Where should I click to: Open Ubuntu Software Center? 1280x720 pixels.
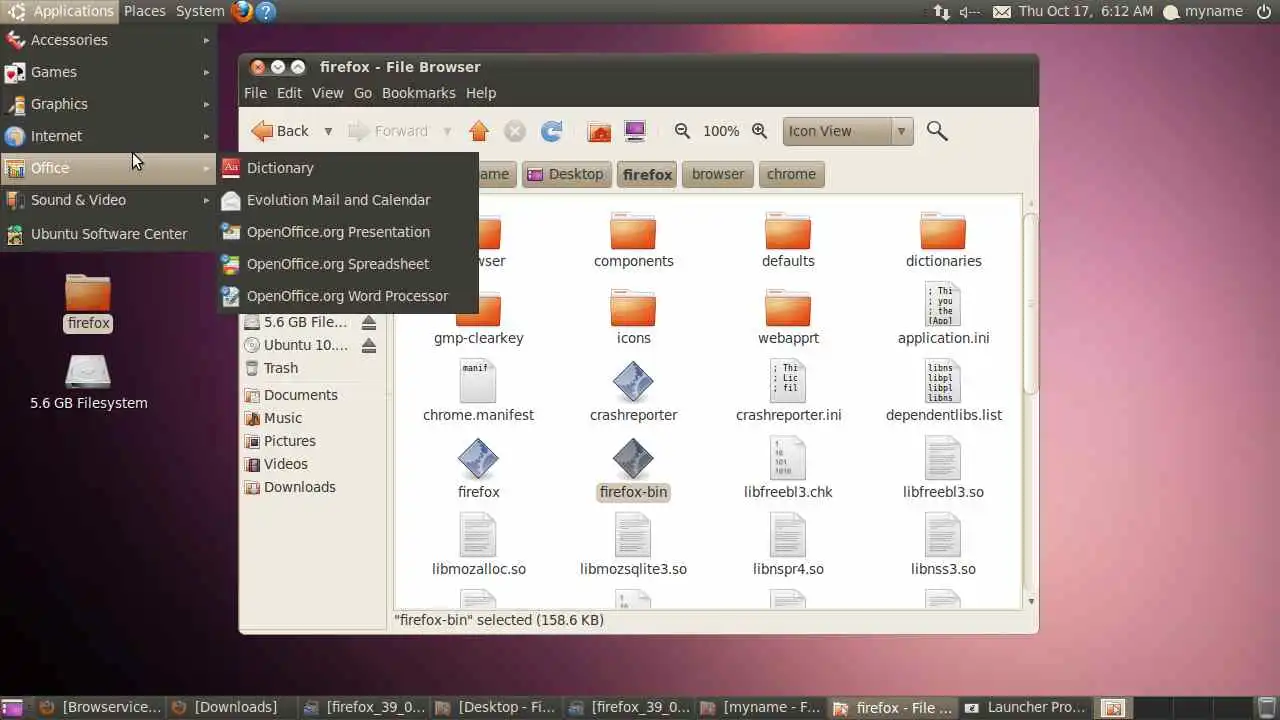tap(108, 234)
